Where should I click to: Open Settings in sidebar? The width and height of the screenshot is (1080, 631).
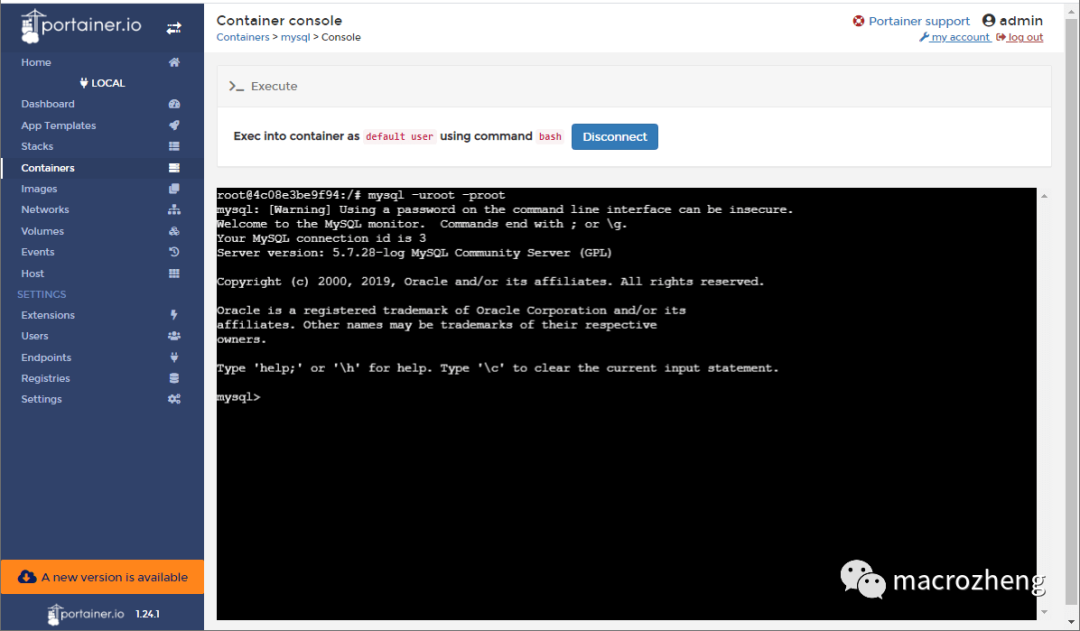pyautogui.click(x=102, y=399)
